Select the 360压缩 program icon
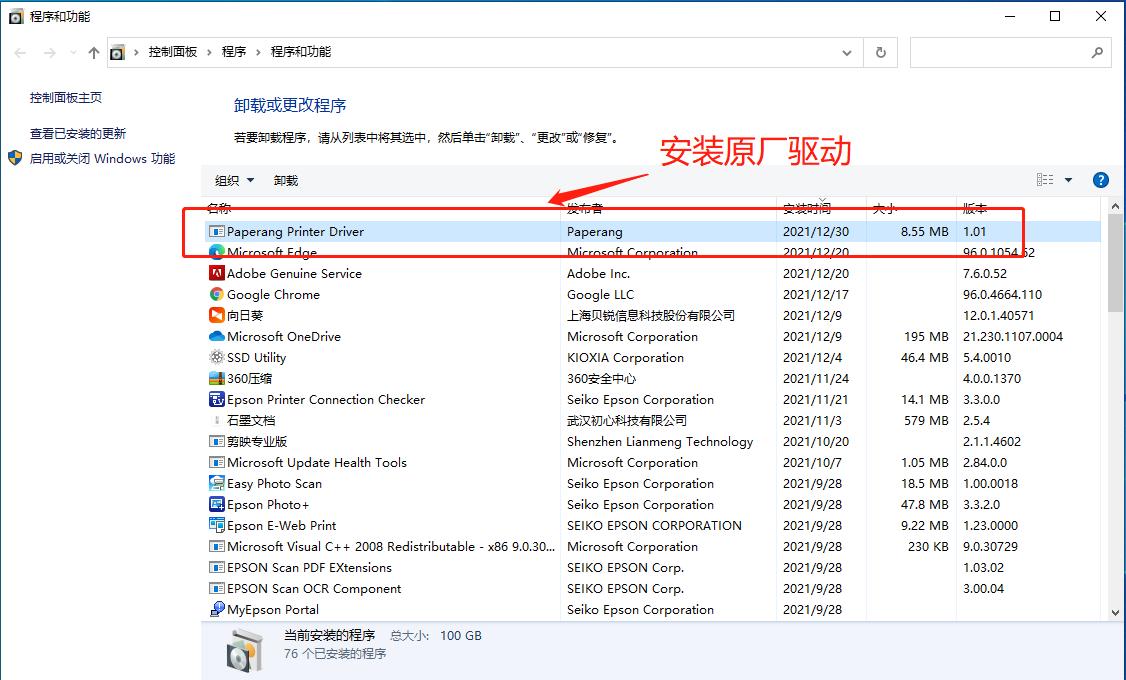This screenshot has height=680, width=1126. click(x=214, y=378)
